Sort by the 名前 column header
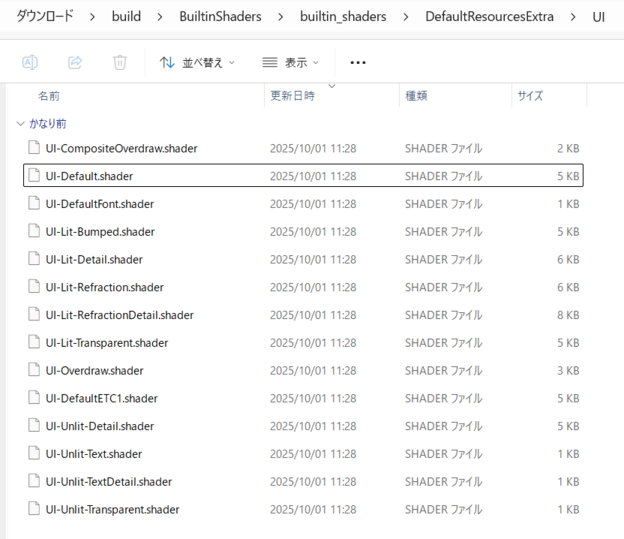This screenshot has width=624, height=539. click(49, 96)
